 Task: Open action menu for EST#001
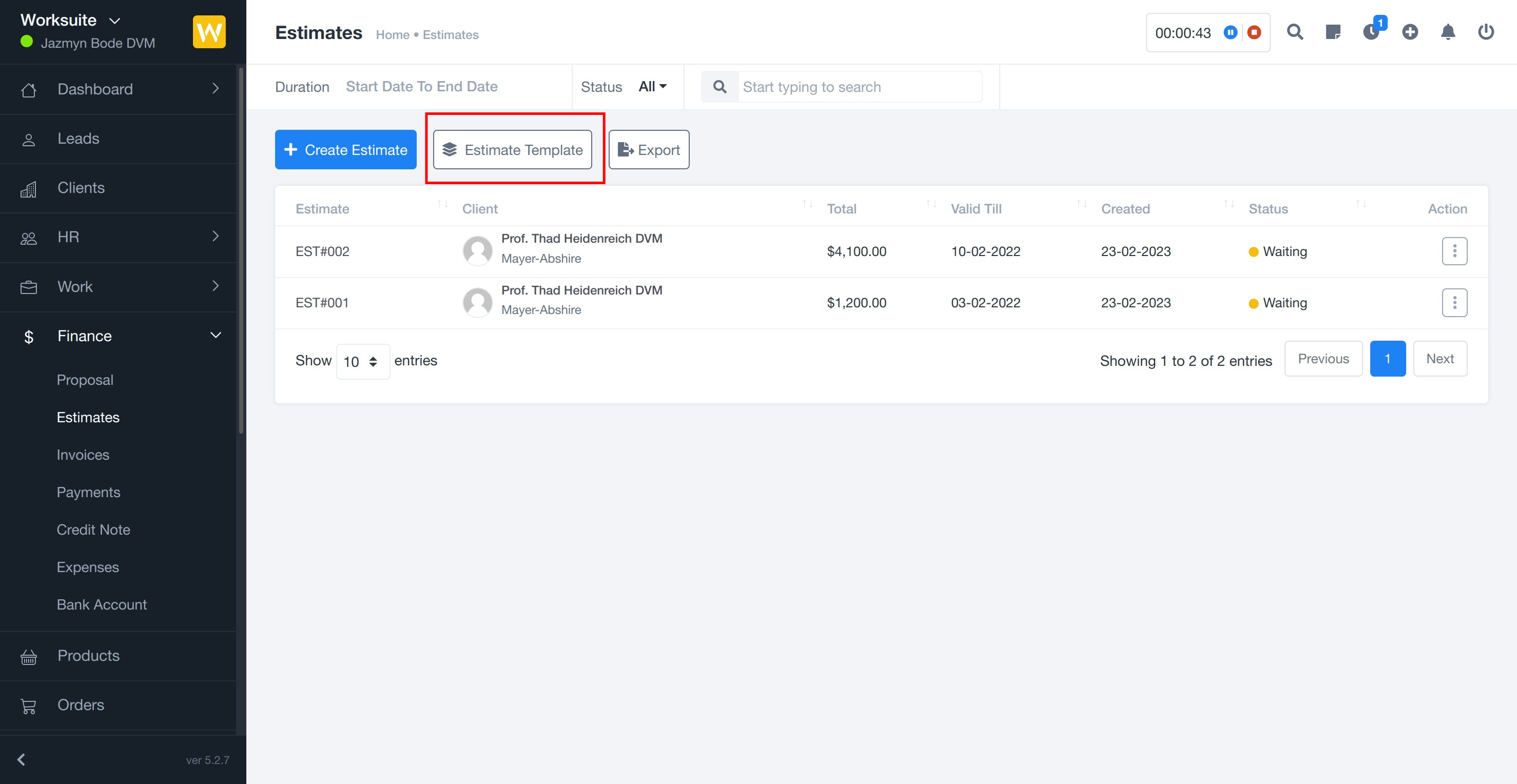pos(1454,303)
